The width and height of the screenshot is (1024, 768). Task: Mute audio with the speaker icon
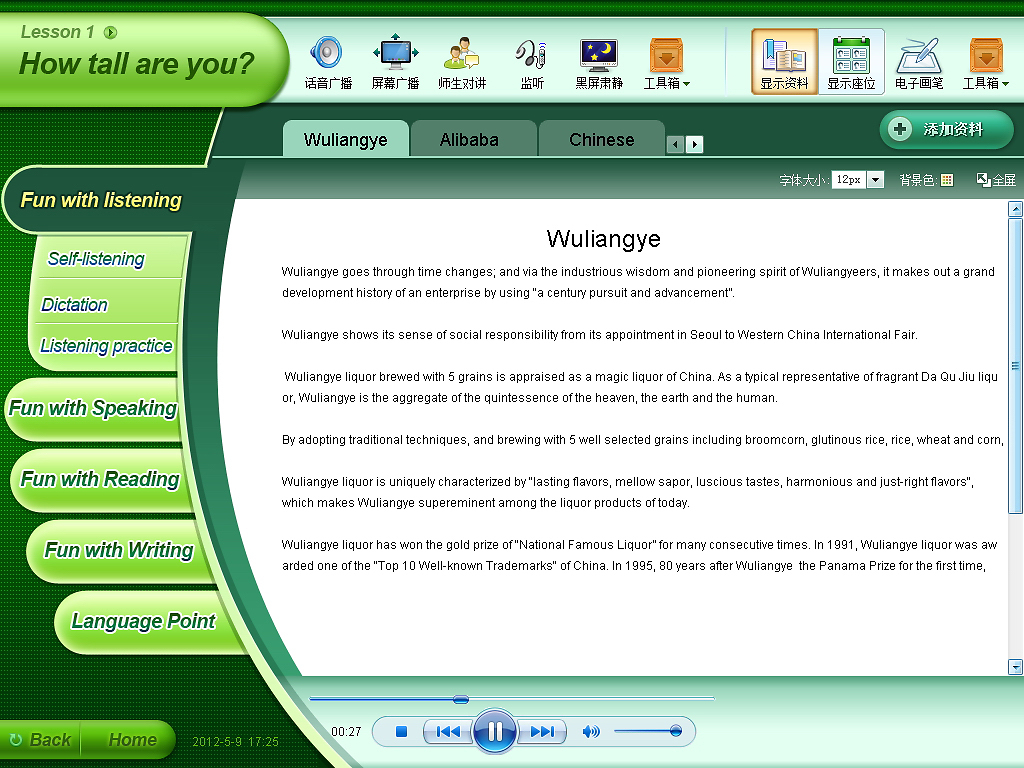coord(591,732)
